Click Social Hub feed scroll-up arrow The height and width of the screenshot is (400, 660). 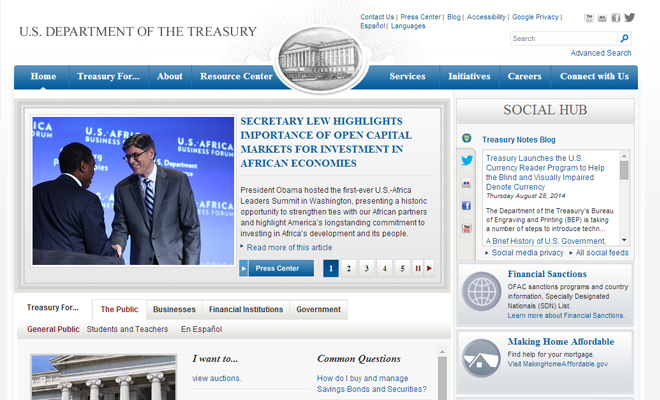click(624, 156)
